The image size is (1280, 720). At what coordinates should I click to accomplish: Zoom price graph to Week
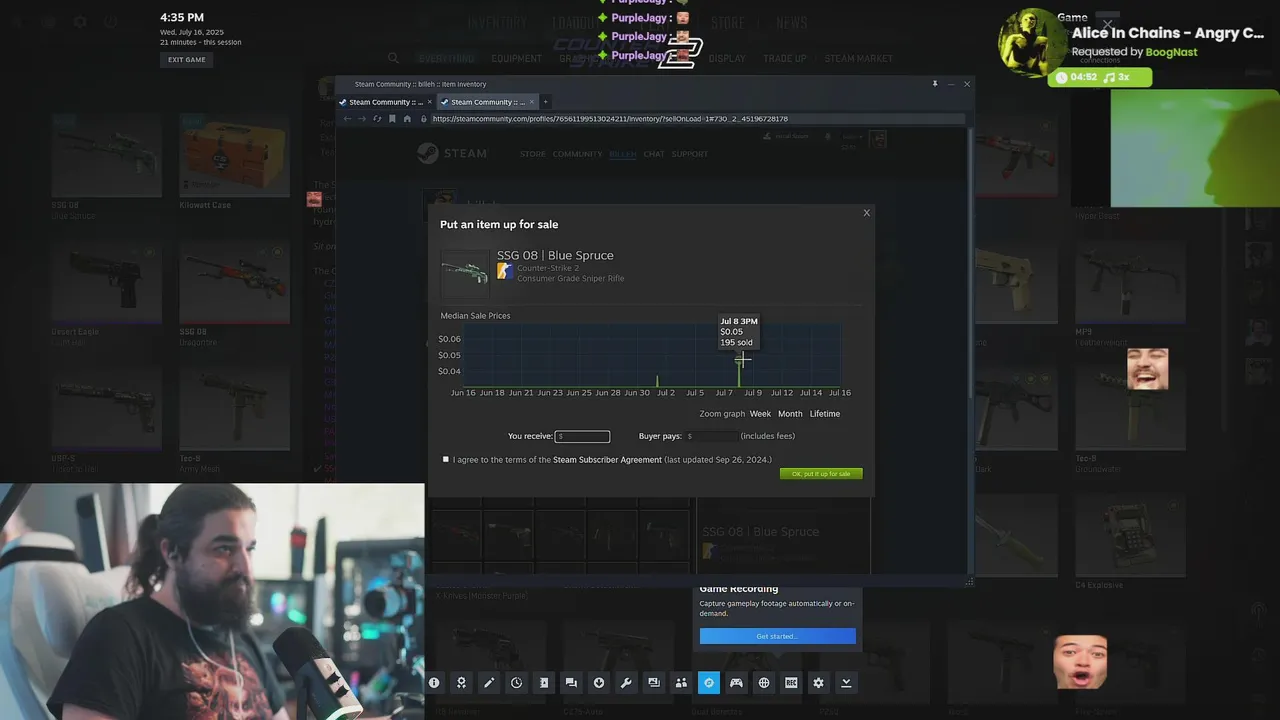pos(760,414)
